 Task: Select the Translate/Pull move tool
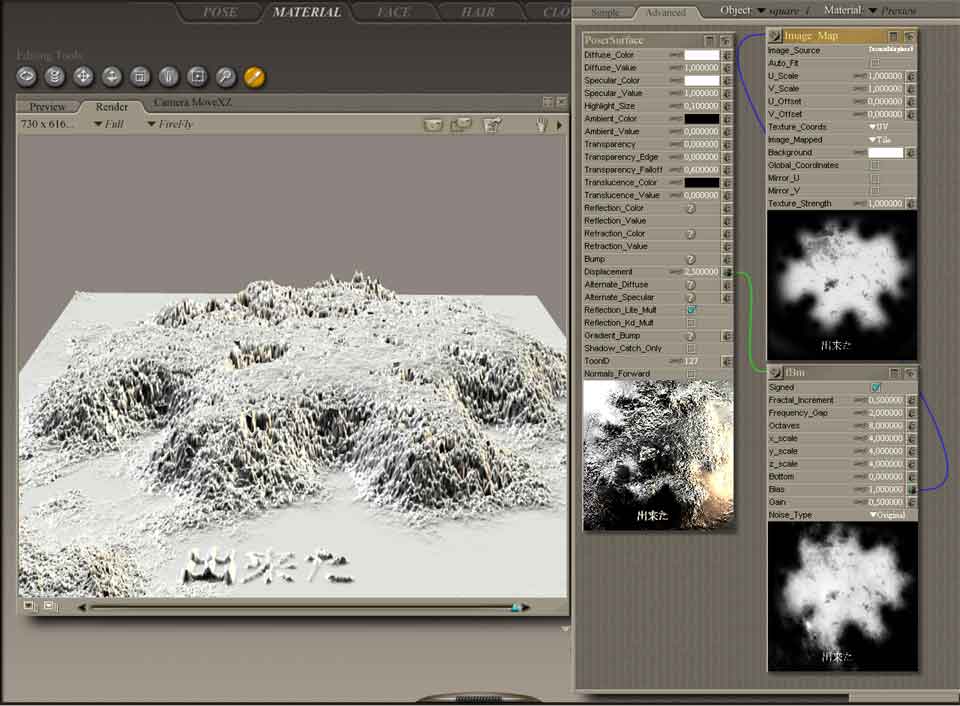(x=83, y=76)
